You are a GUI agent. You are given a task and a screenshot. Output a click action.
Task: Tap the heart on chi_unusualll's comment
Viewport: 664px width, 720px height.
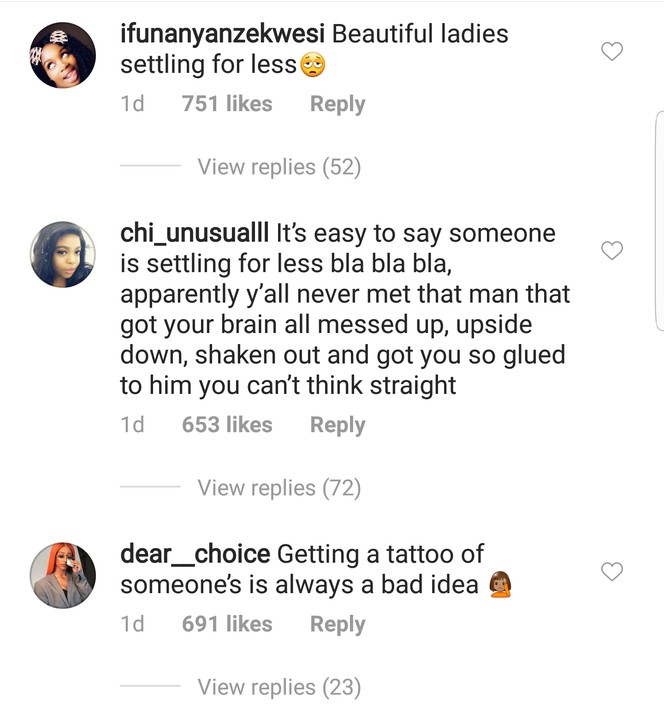pos(611,250)
